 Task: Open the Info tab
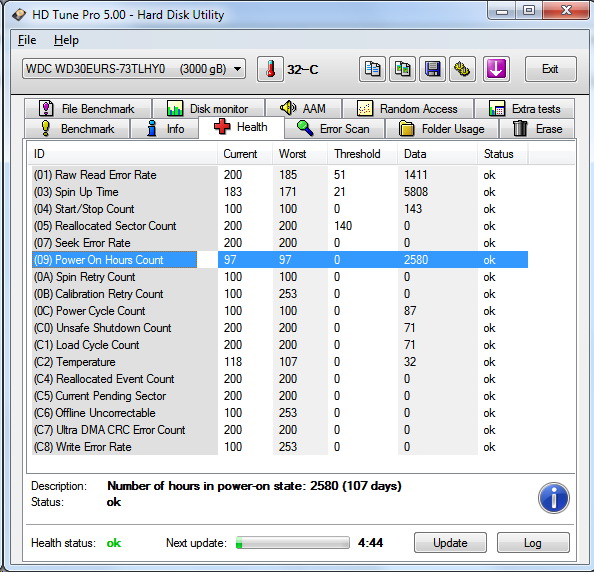(x=165, y=129)
